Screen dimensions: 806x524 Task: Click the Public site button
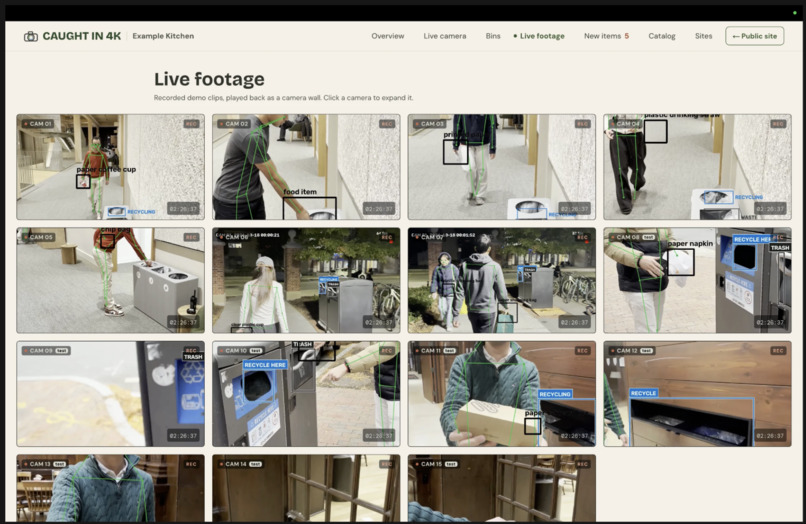755,36
